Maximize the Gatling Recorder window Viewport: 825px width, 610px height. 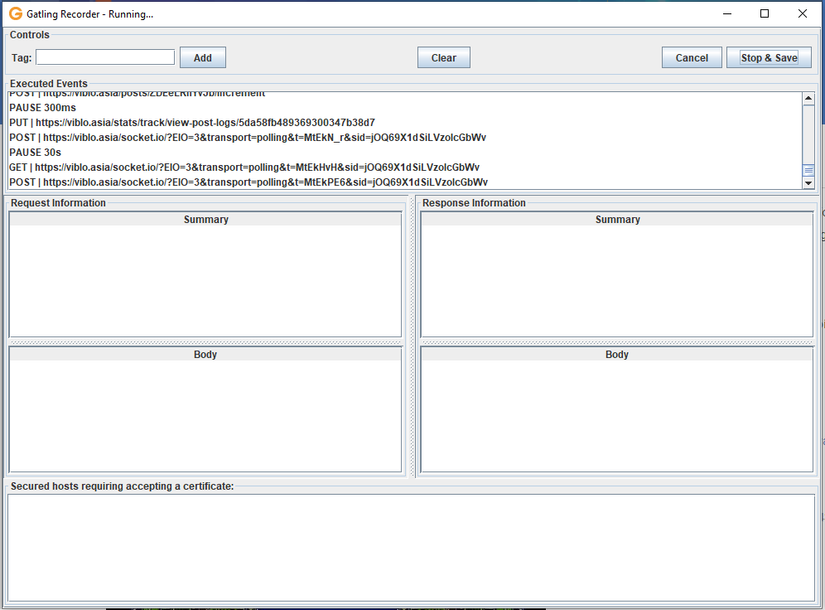(x=764, y=14)
